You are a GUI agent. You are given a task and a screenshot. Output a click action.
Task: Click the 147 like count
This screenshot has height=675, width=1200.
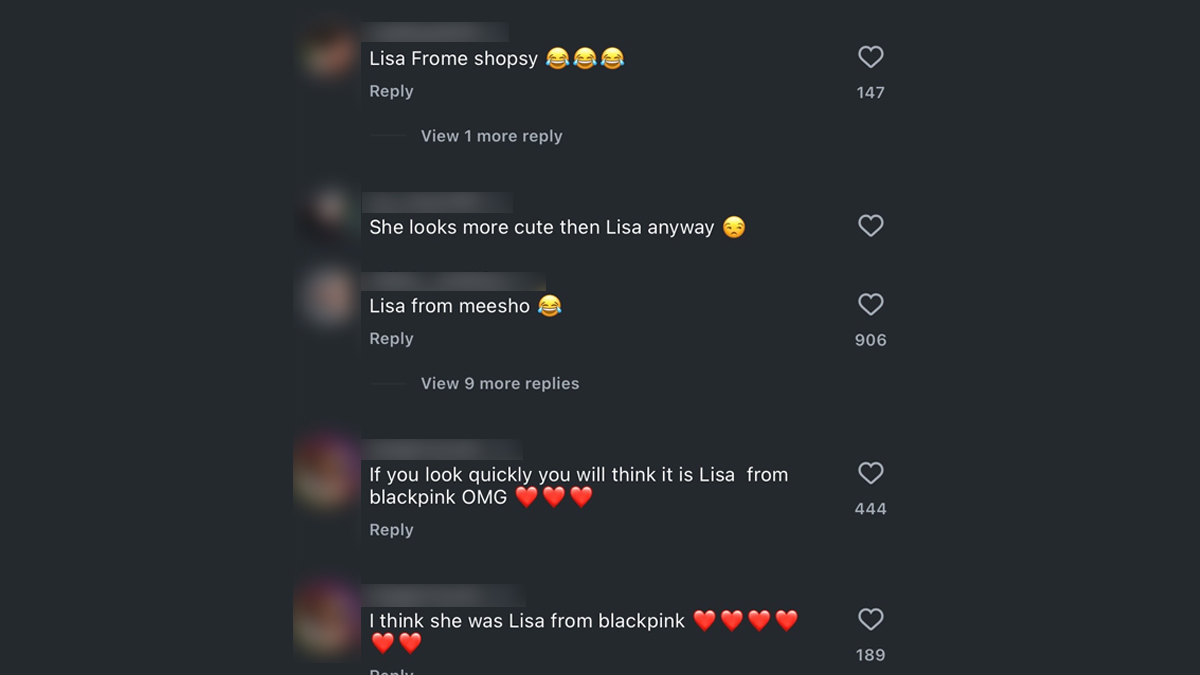(x=870, y=93)
